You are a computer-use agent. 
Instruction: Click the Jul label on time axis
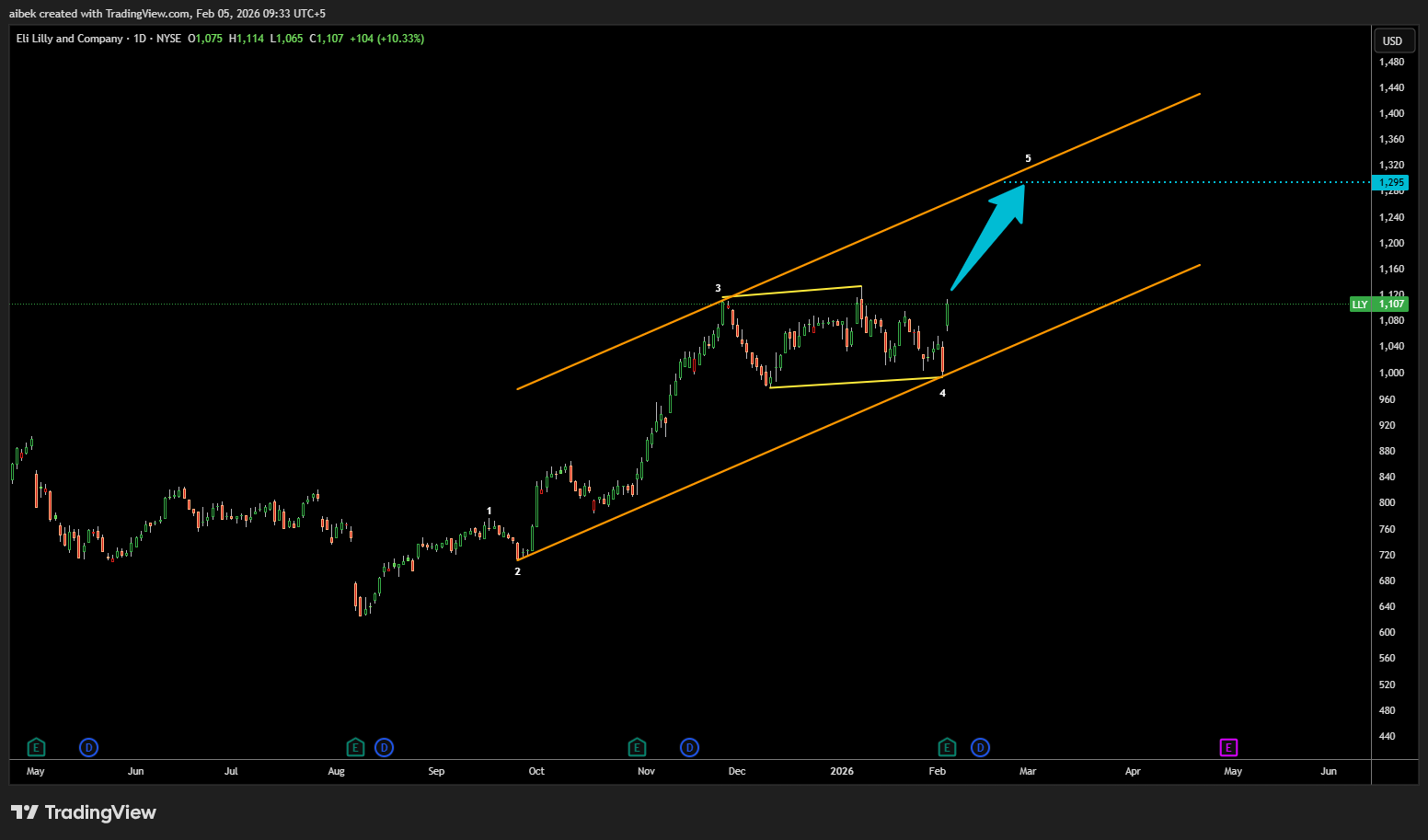pyautogui.click(x=231, y=772)
